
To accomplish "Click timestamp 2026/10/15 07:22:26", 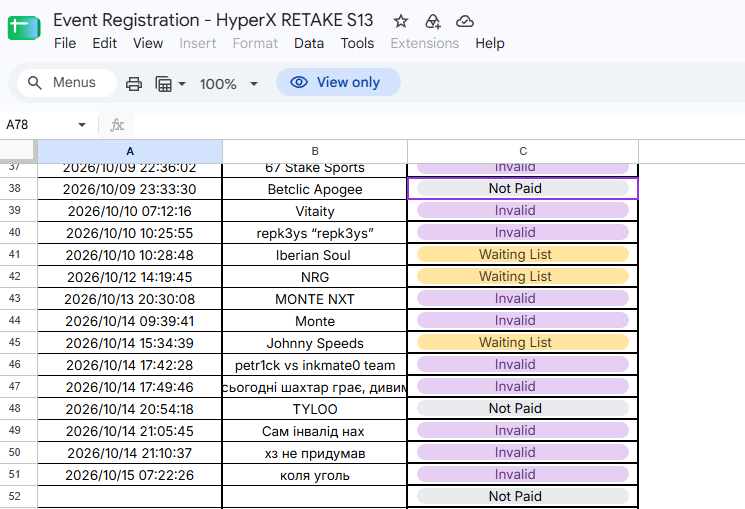I will [x=130, y=475].
